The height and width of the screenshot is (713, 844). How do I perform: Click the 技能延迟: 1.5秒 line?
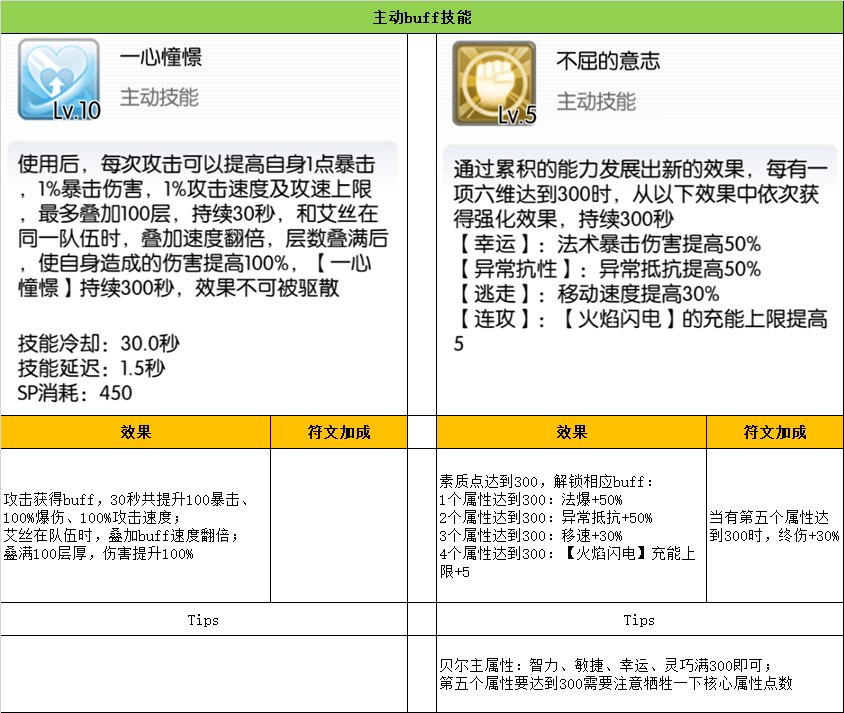(x=91, y=368)
